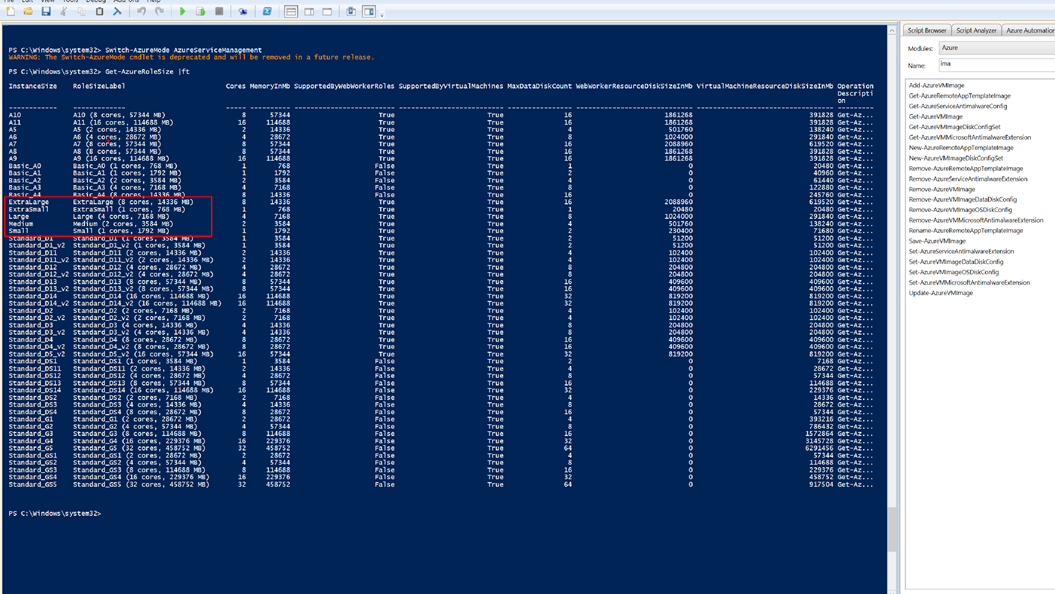Undo the last action in the toolbar

click(x=141, y=11)
